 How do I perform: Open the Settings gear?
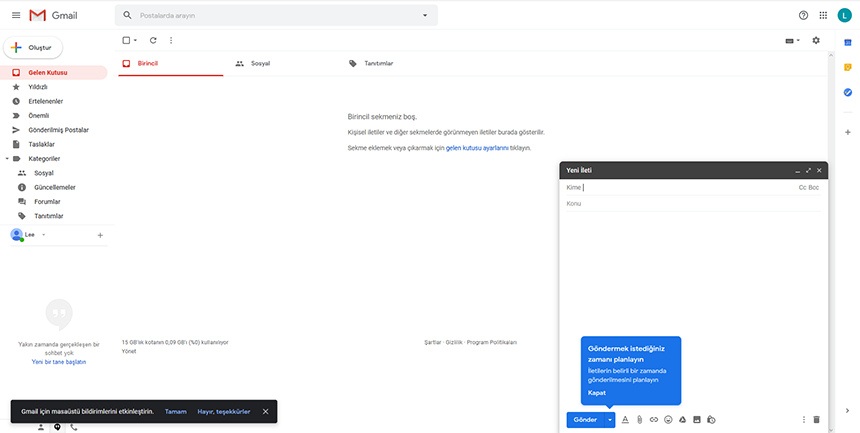click(816, 40)
